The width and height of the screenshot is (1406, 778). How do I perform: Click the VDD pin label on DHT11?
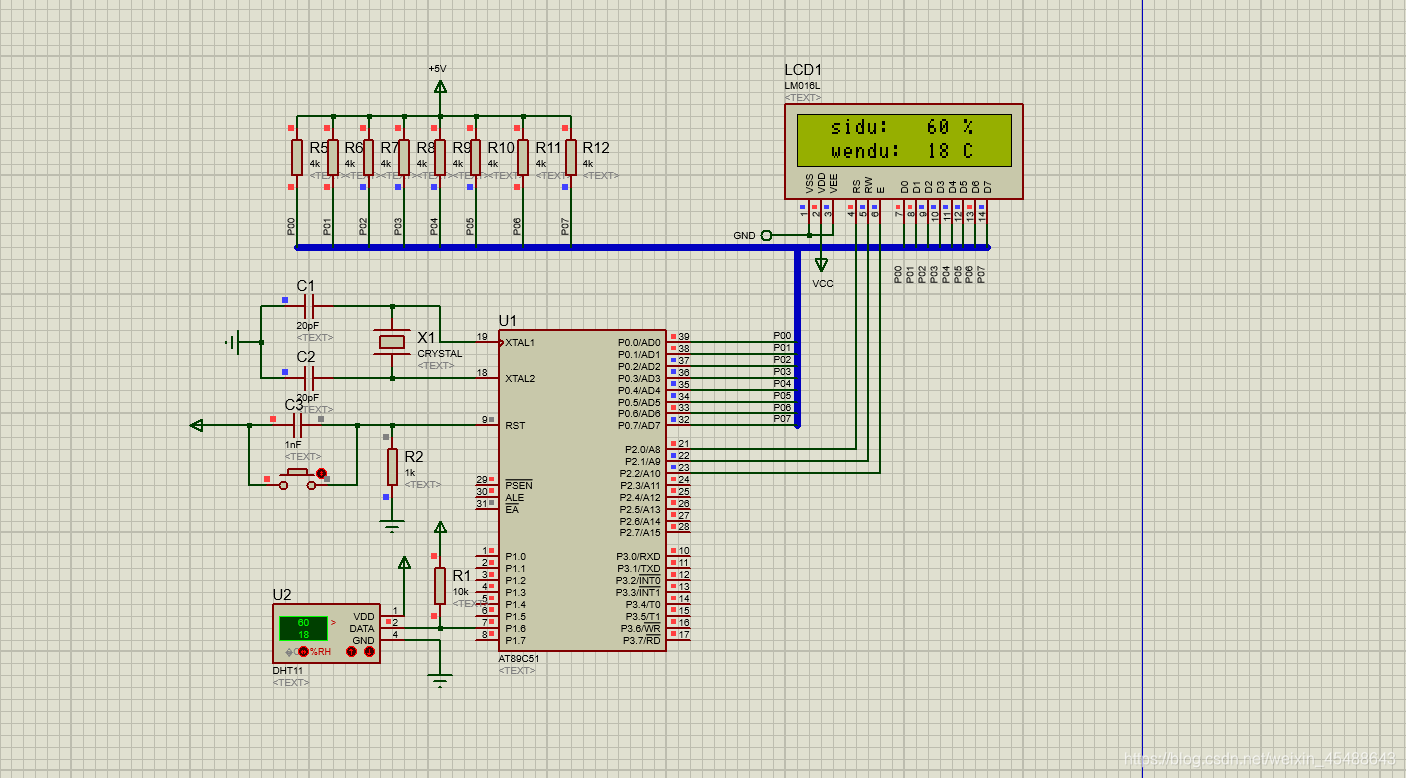click(364, 617)
